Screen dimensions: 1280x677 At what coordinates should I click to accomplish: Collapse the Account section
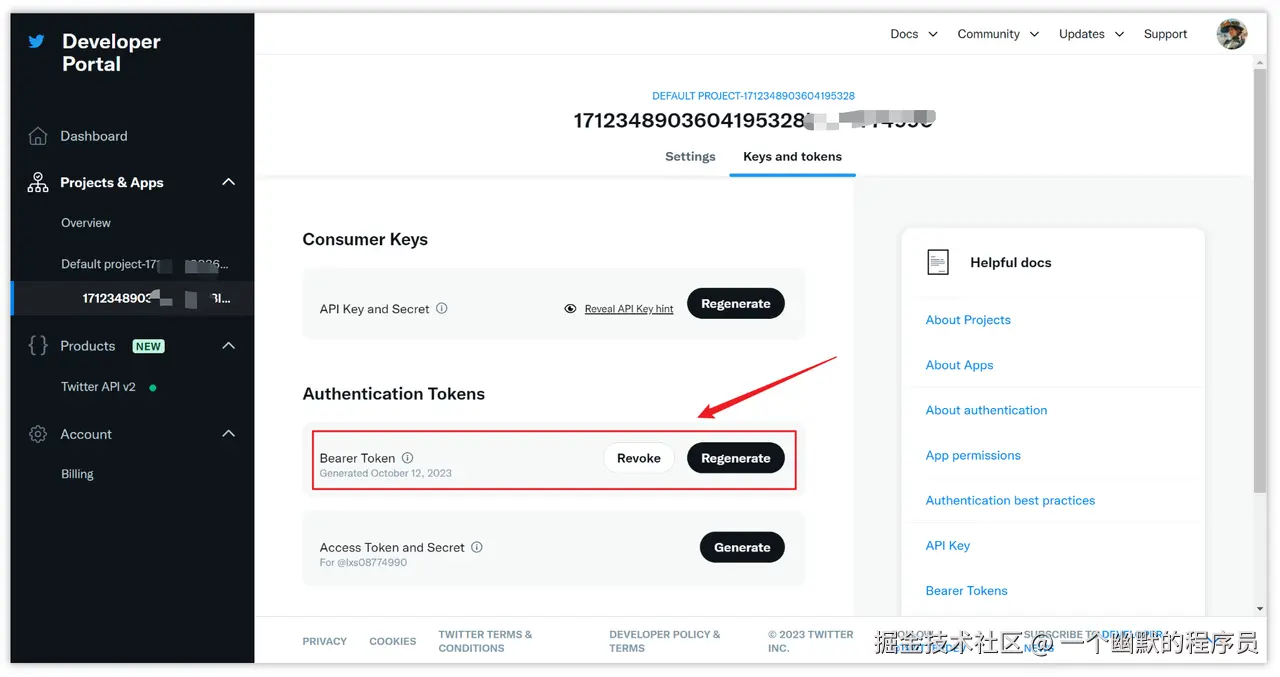[x=228, y=433]
